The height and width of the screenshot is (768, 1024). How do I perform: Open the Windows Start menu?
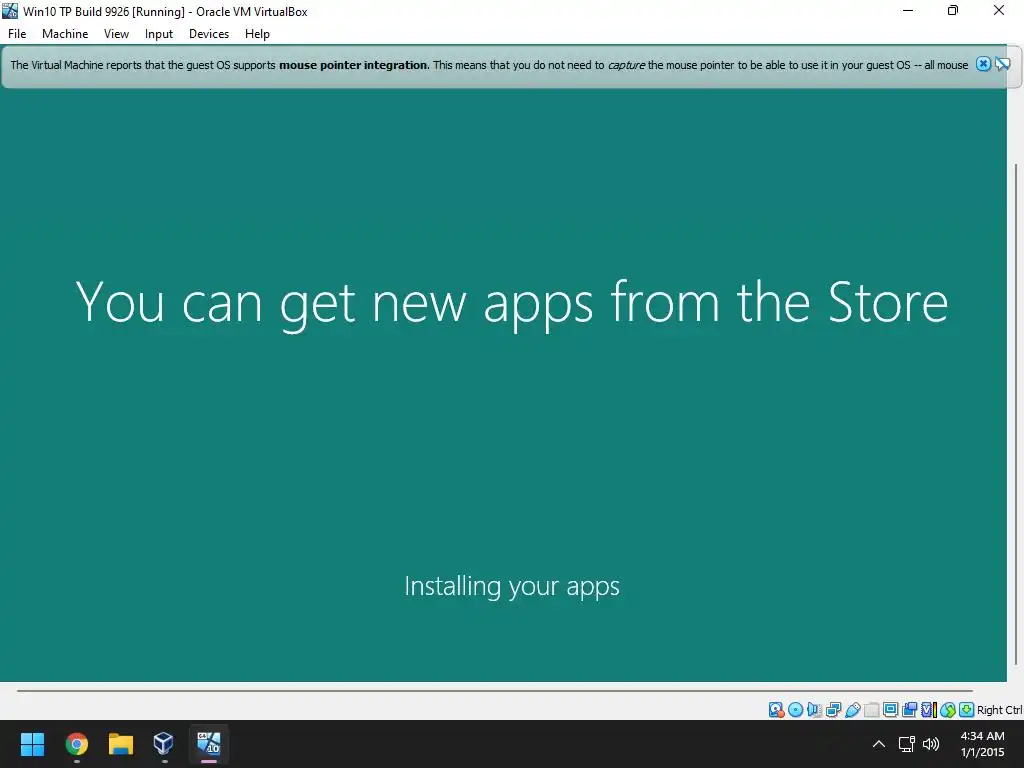32,744
